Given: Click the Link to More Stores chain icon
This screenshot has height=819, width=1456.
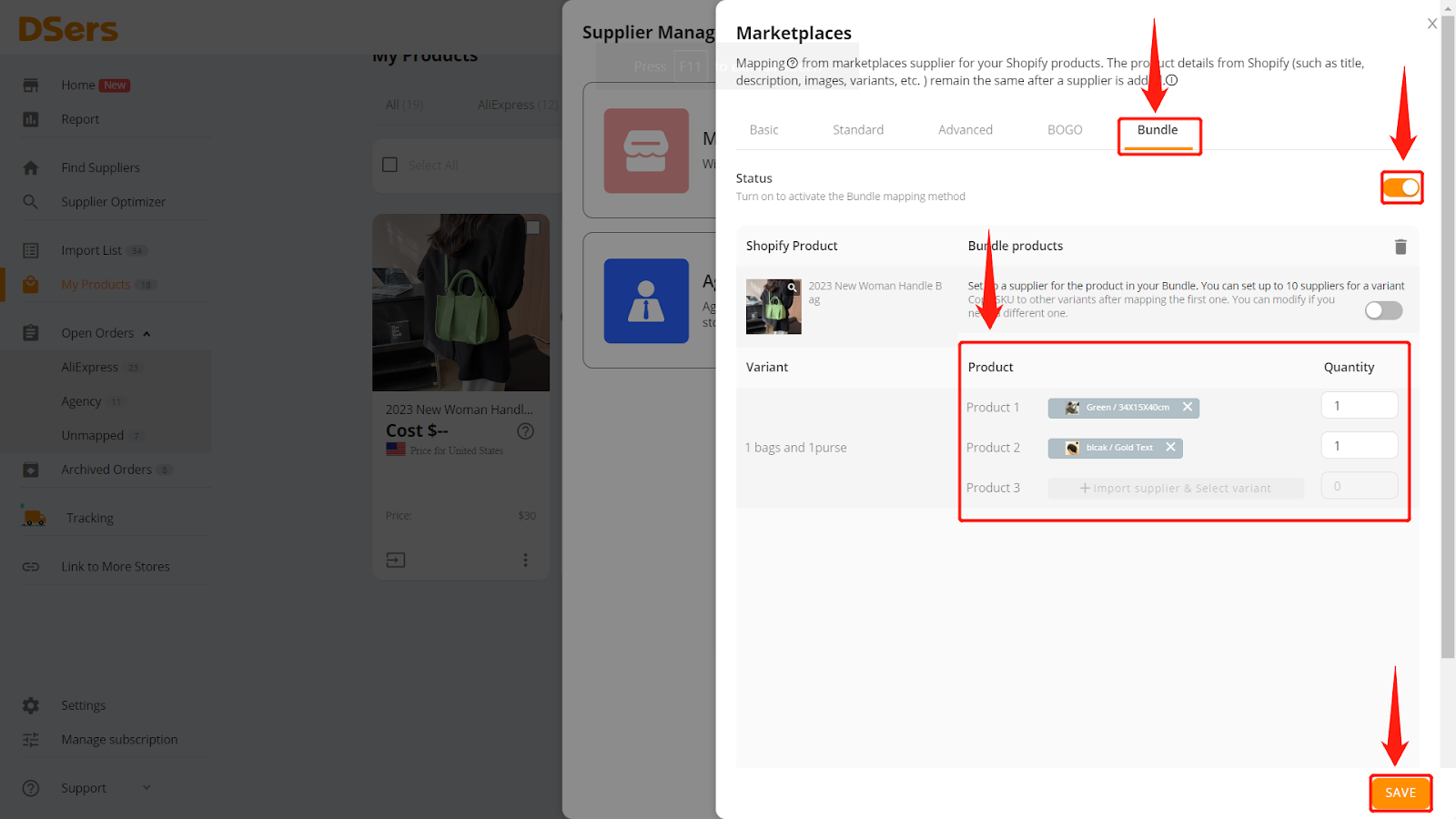Looking at the screenshot, I should coord(31,567).
